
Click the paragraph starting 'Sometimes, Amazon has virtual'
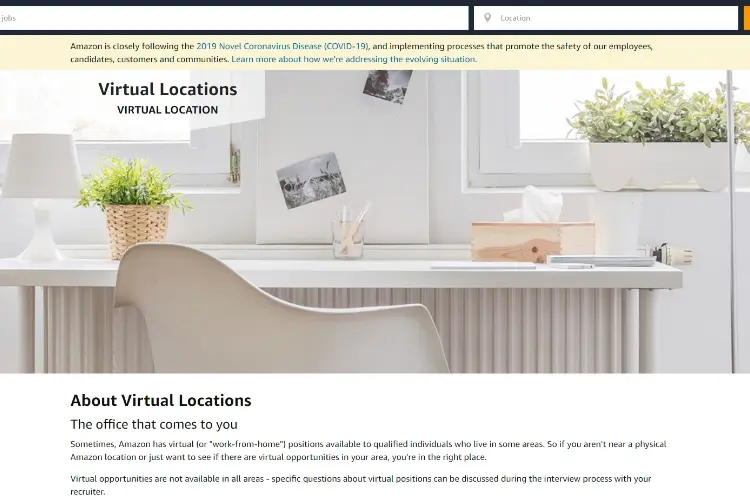[x=368, y=450]
